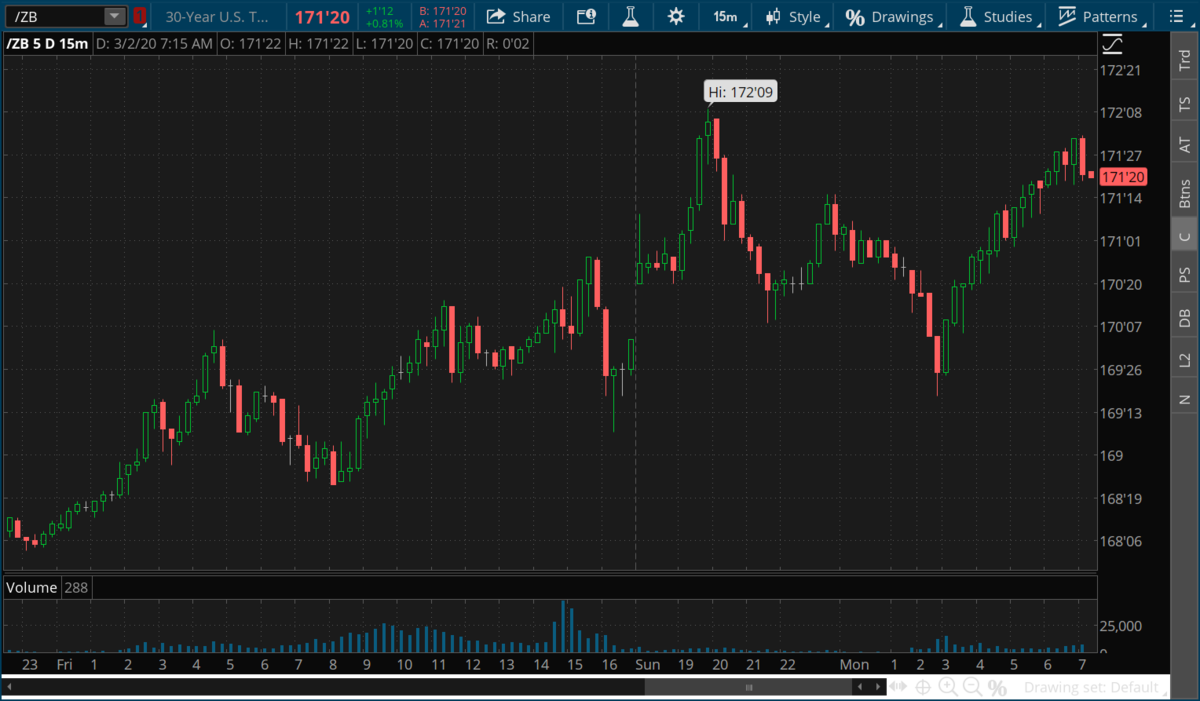The image size is (1200, 701).
Task: Click the 172'21 price axis label
Action: click(1120, 71)
